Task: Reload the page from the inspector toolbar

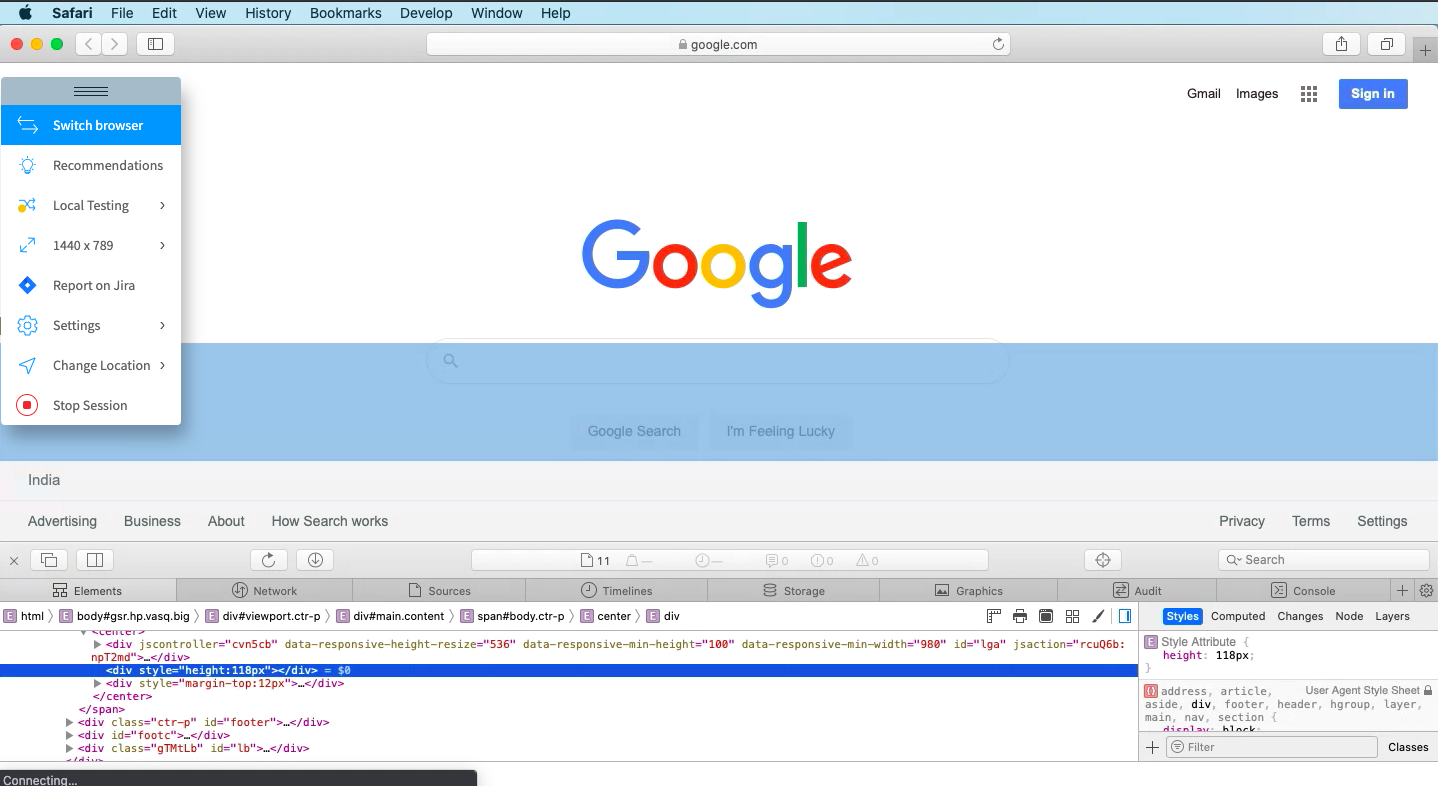Action: [268, 560]
